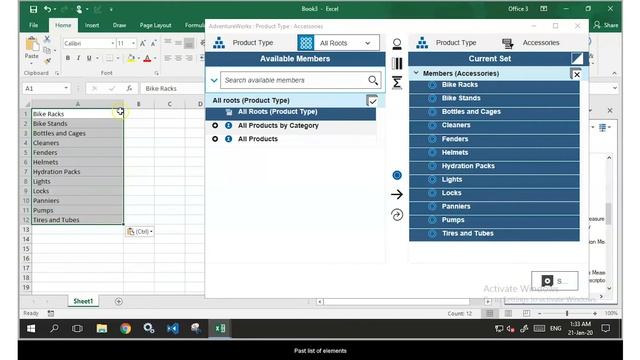Toggle the All roots (Product Type) checkmark
This screenshot has height=360, width=640.
(x=372, y=101)
